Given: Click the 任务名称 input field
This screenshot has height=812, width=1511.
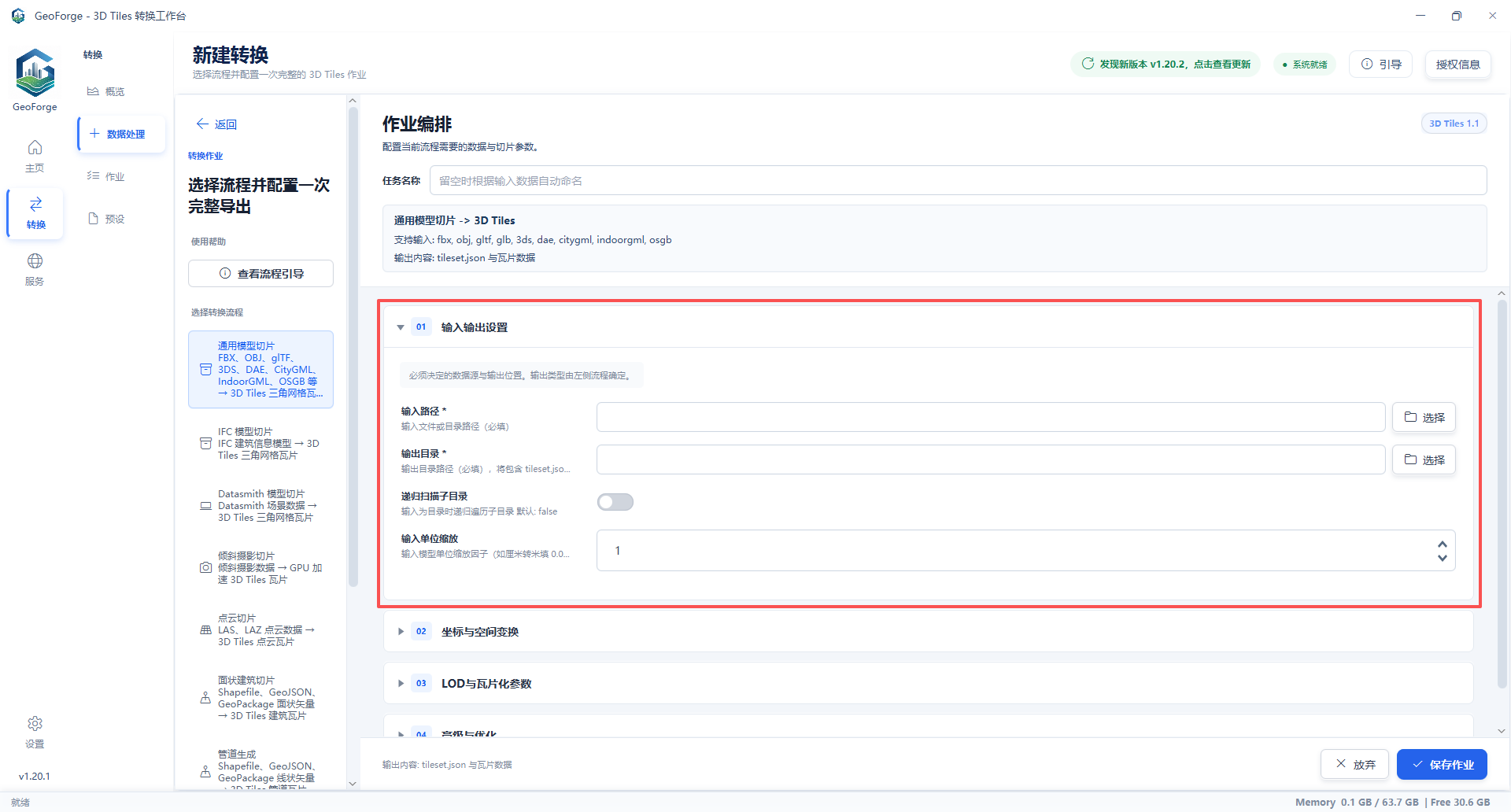Looking at the screenshot, I should pos(958,180).
